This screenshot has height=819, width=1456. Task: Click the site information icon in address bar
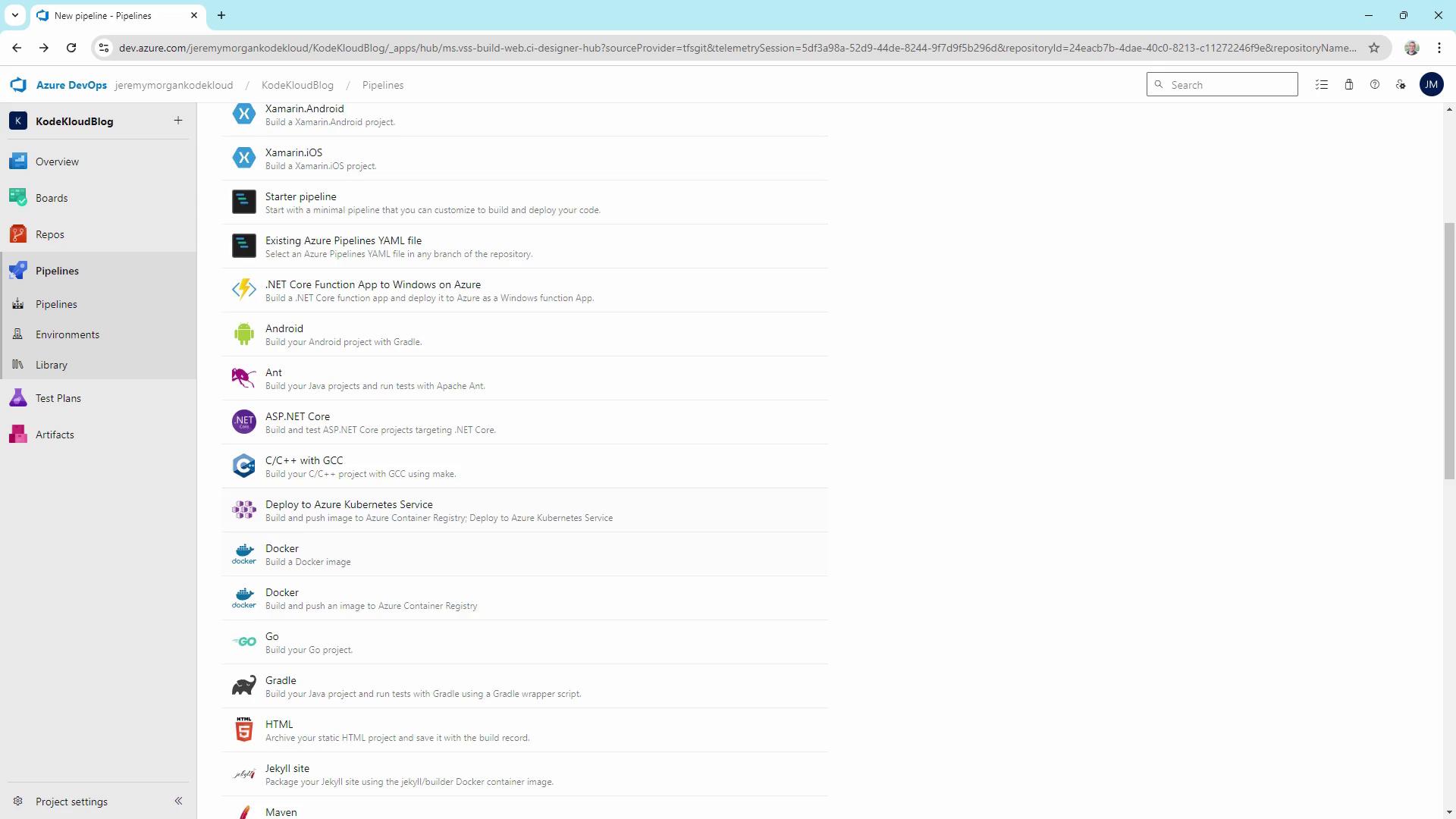point(104,48)
